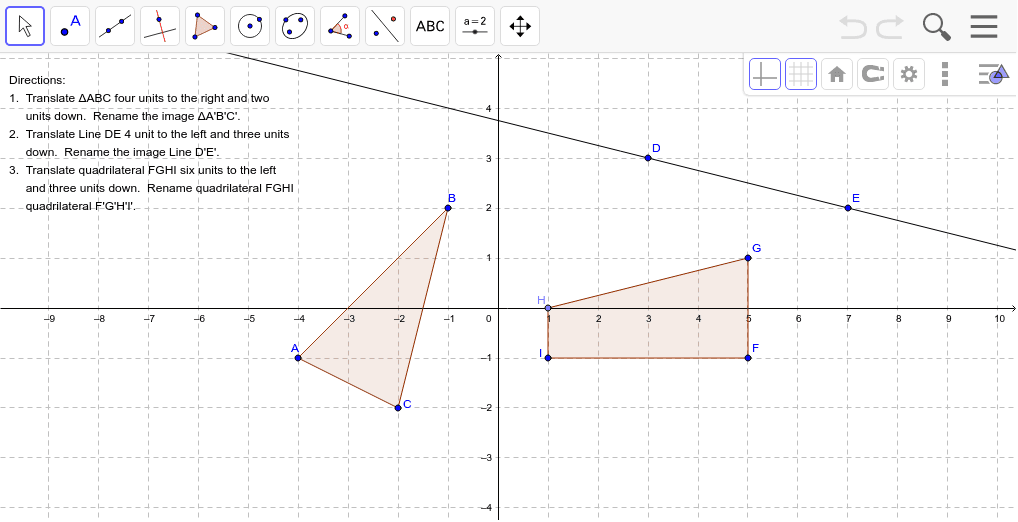Select the Slider a=2 tool
This screenshot has width=1018, height=522.
pos(475,26)
